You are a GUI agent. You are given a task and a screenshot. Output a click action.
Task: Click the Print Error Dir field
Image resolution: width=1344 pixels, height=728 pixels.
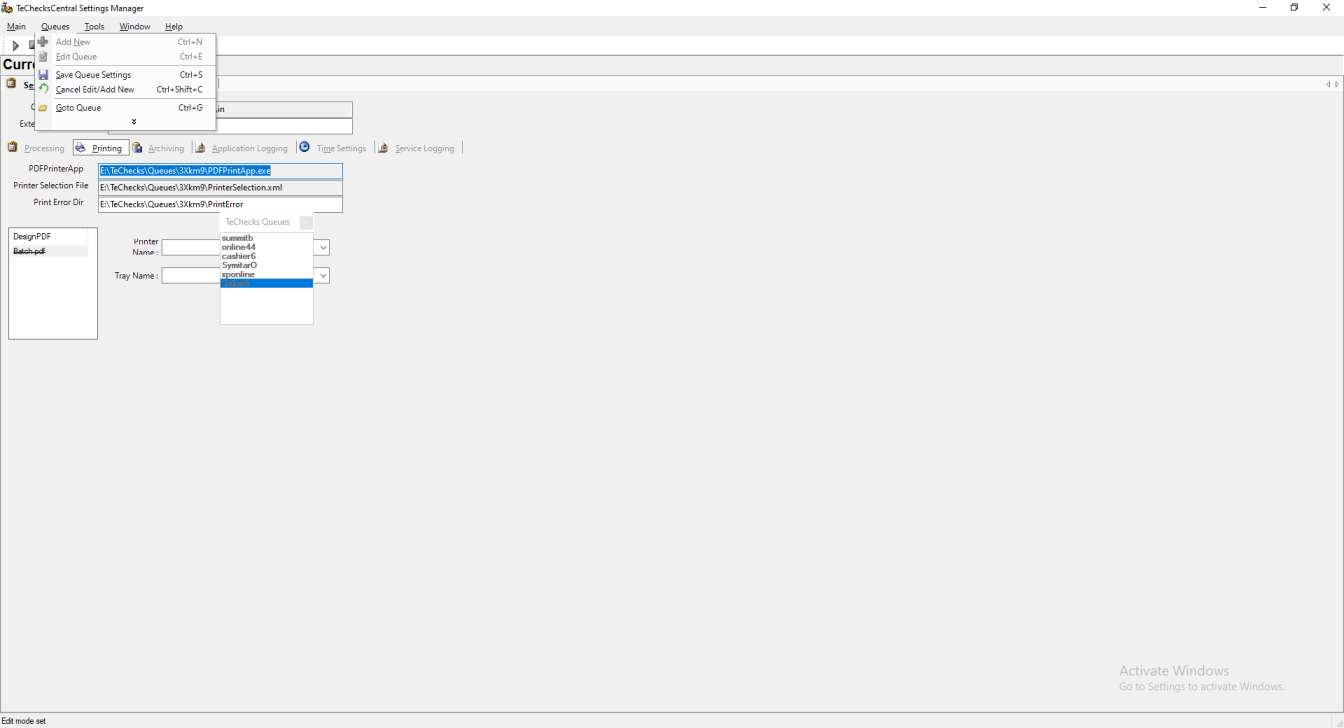click(220, 205)
